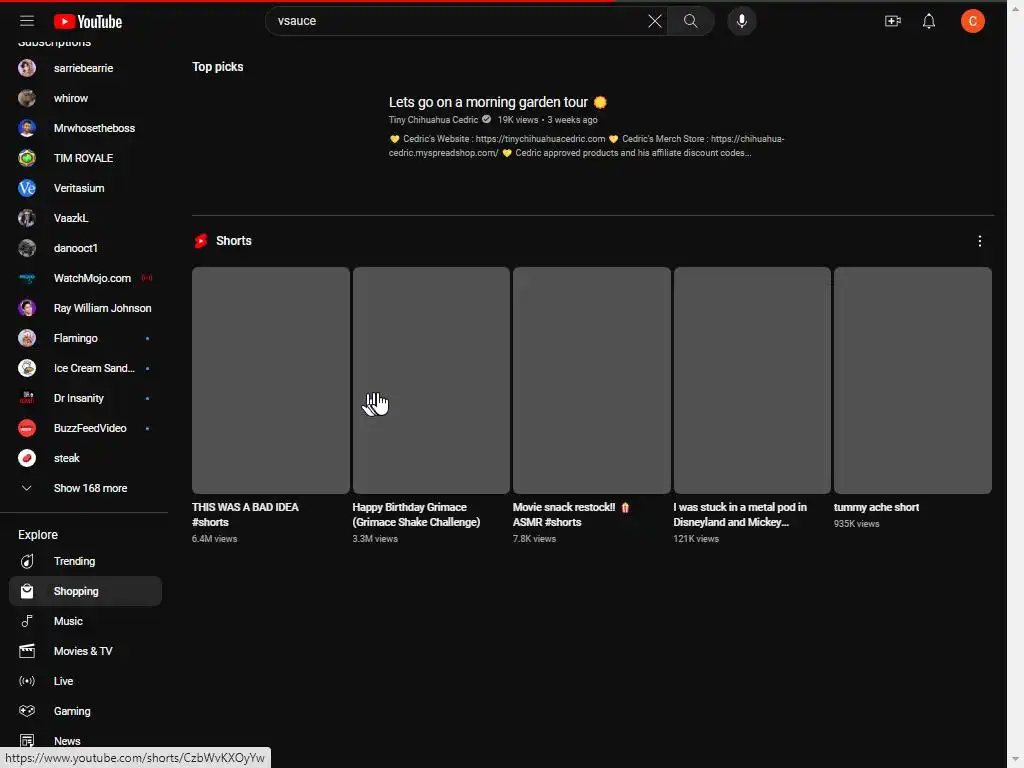Click the Shopping bag icon
Viewport: 1024px width, 768px height.
[27, 591]
